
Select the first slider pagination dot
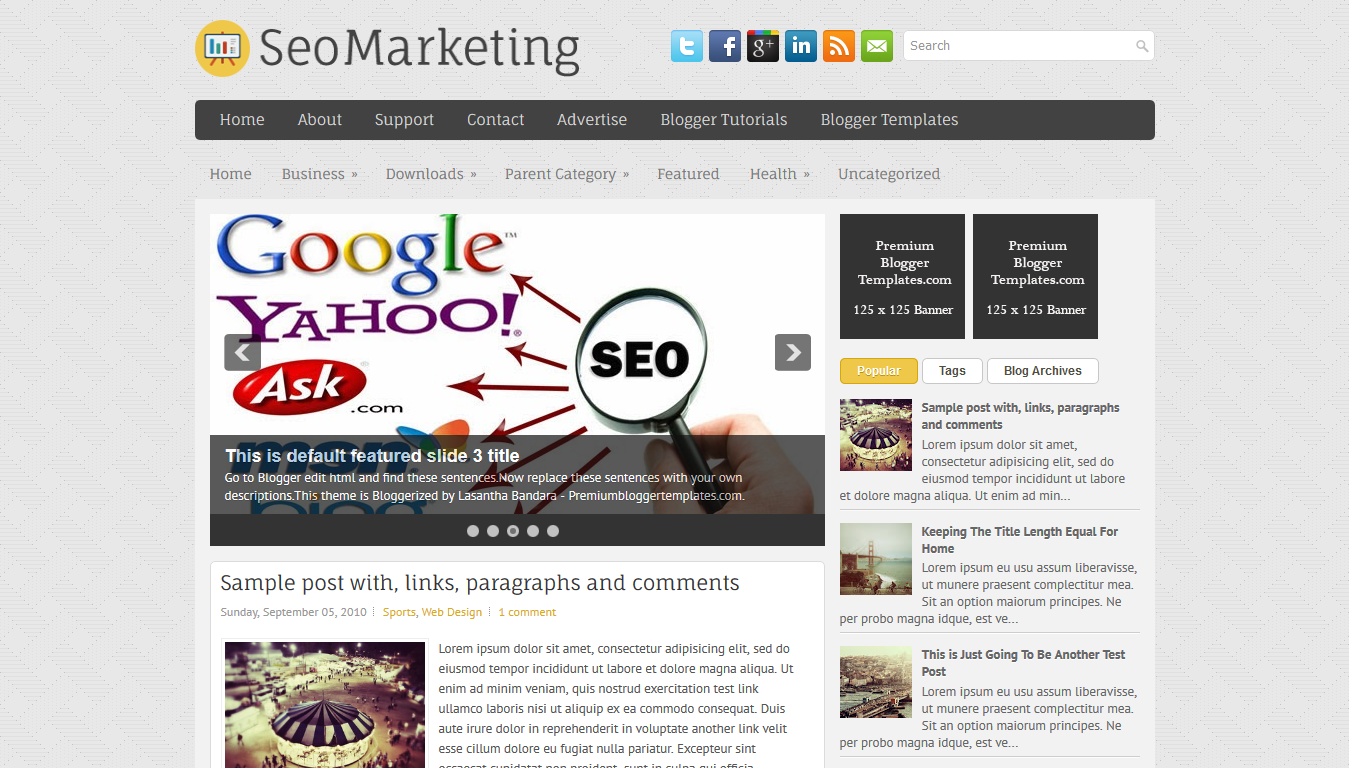coord(473,531)
